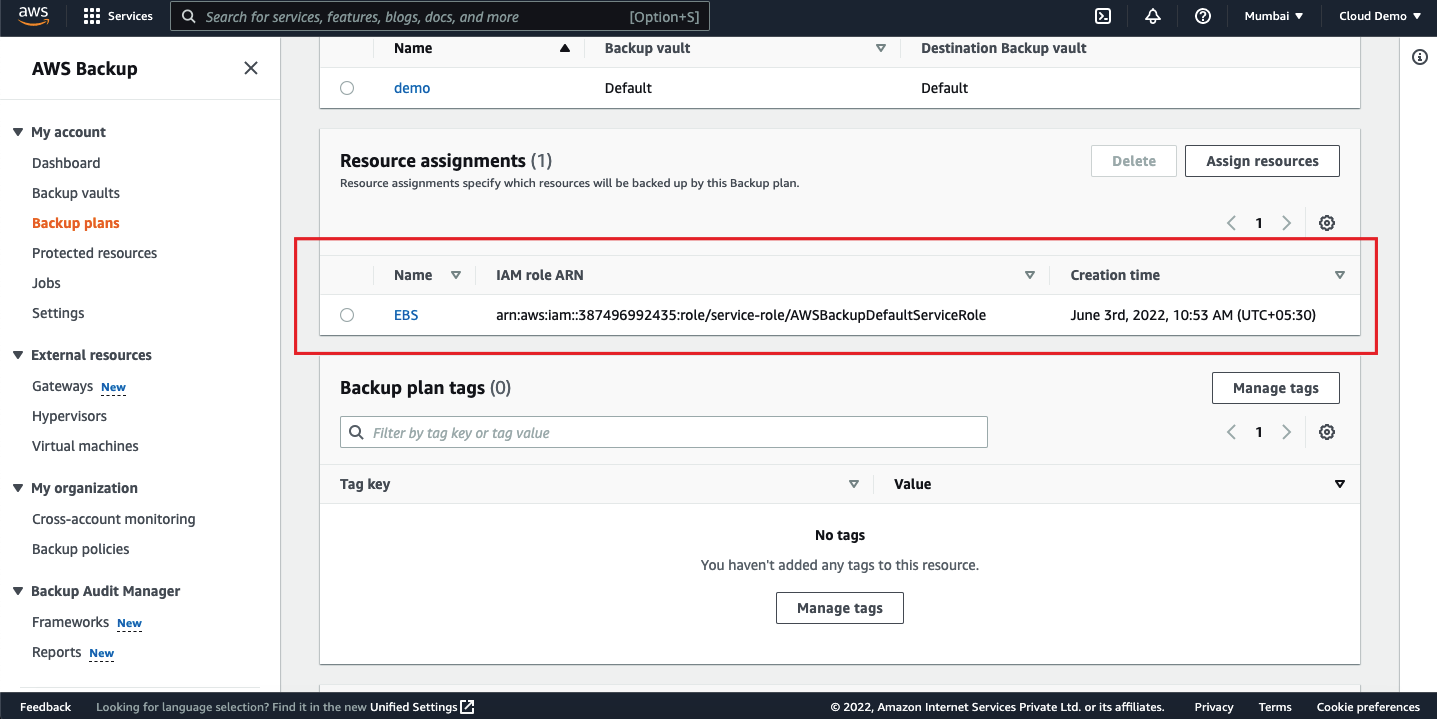This screenshot has height=719, width=1437.
Task: Sort tags by Tag key column
Action: [854, 484]
